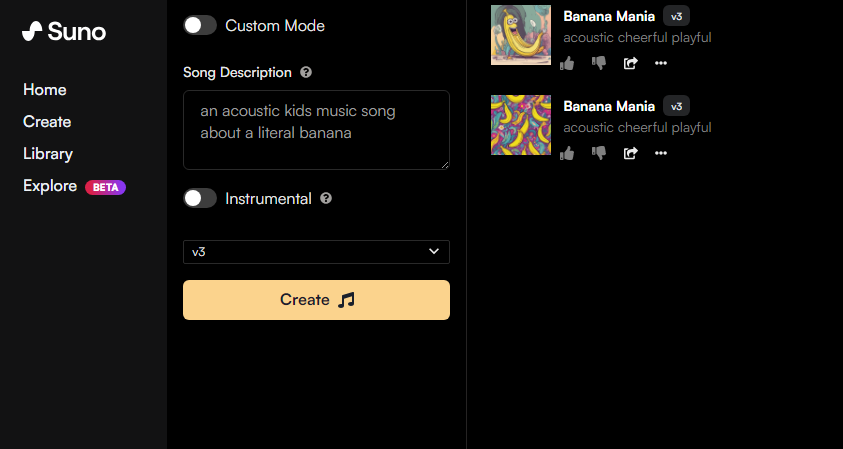Click v3 badge on first Banana Mania
This screenshot has height=449, width=843.
676,16
